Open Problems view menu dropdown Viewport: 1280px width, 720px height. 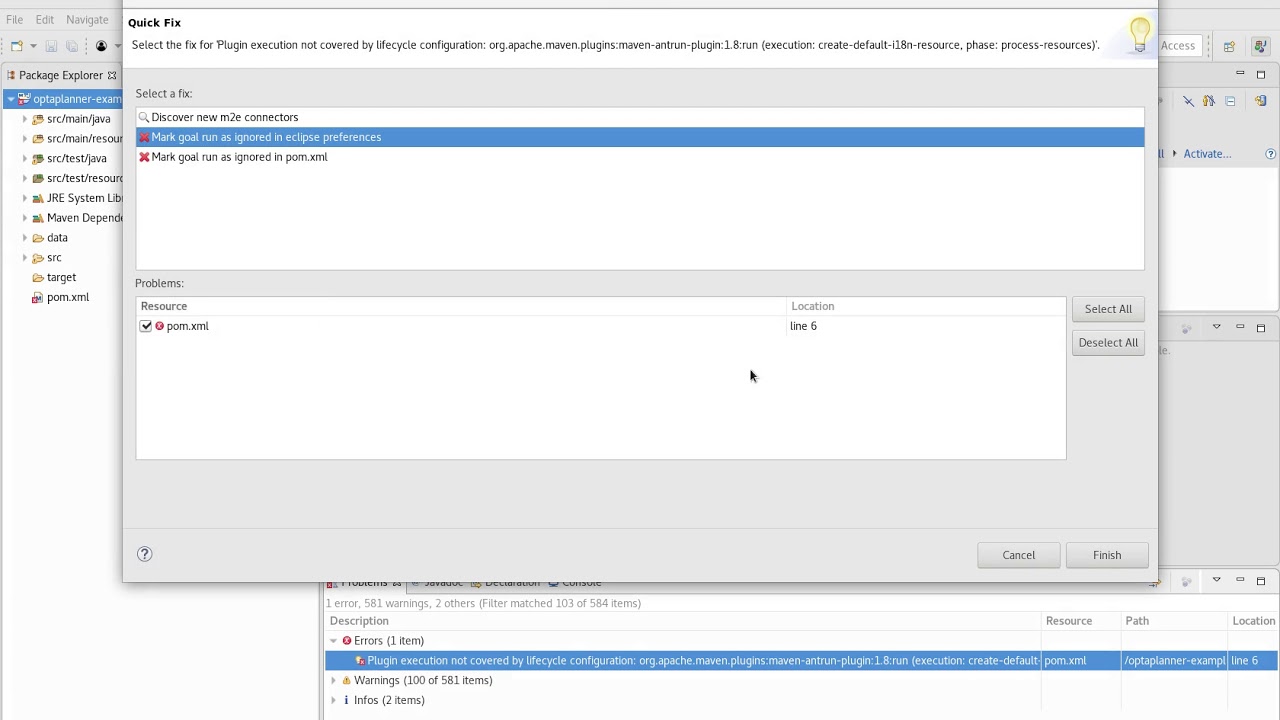[x=1216, y=580]
